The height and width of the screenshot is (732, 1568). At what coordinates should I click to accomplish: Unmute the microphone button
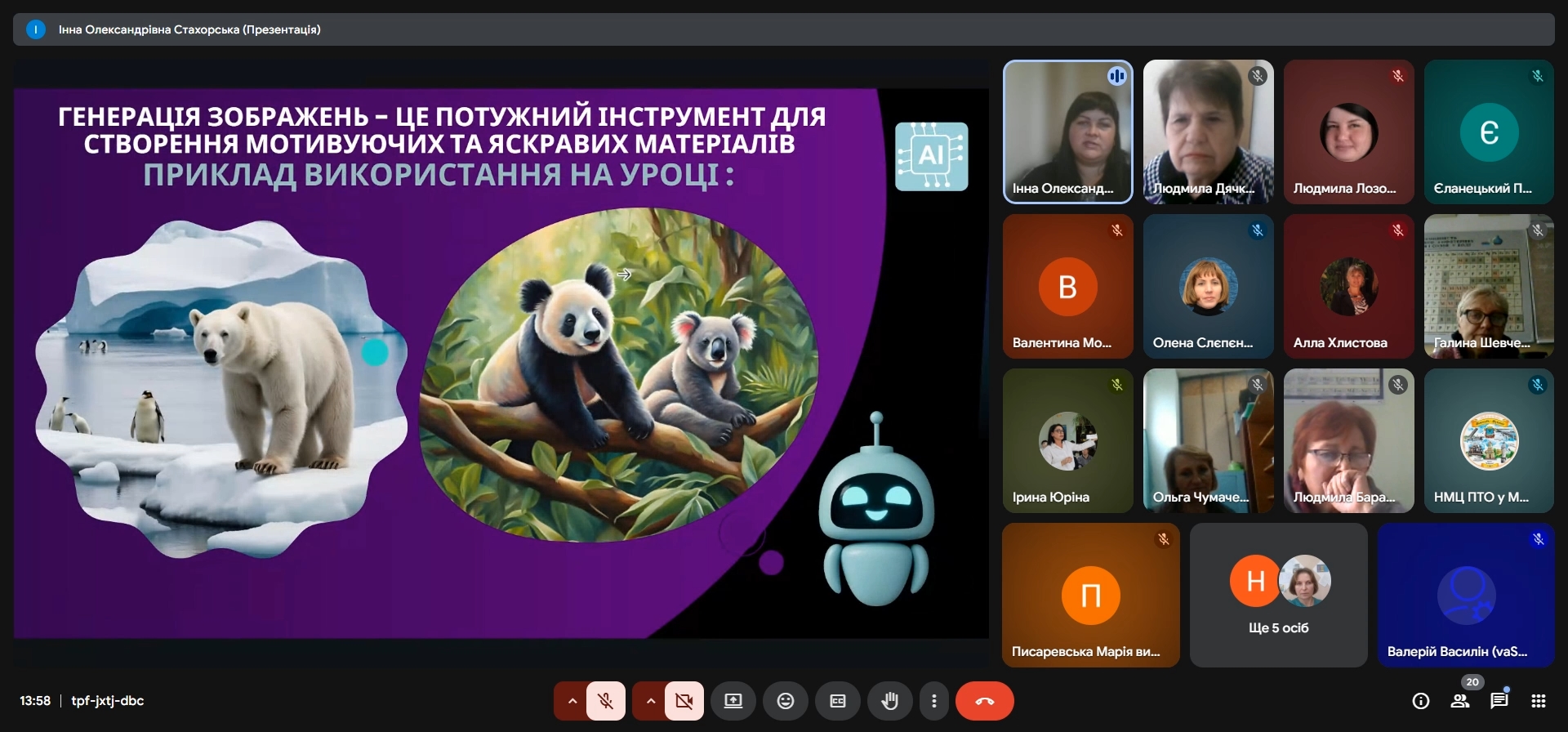click(605, 701)
